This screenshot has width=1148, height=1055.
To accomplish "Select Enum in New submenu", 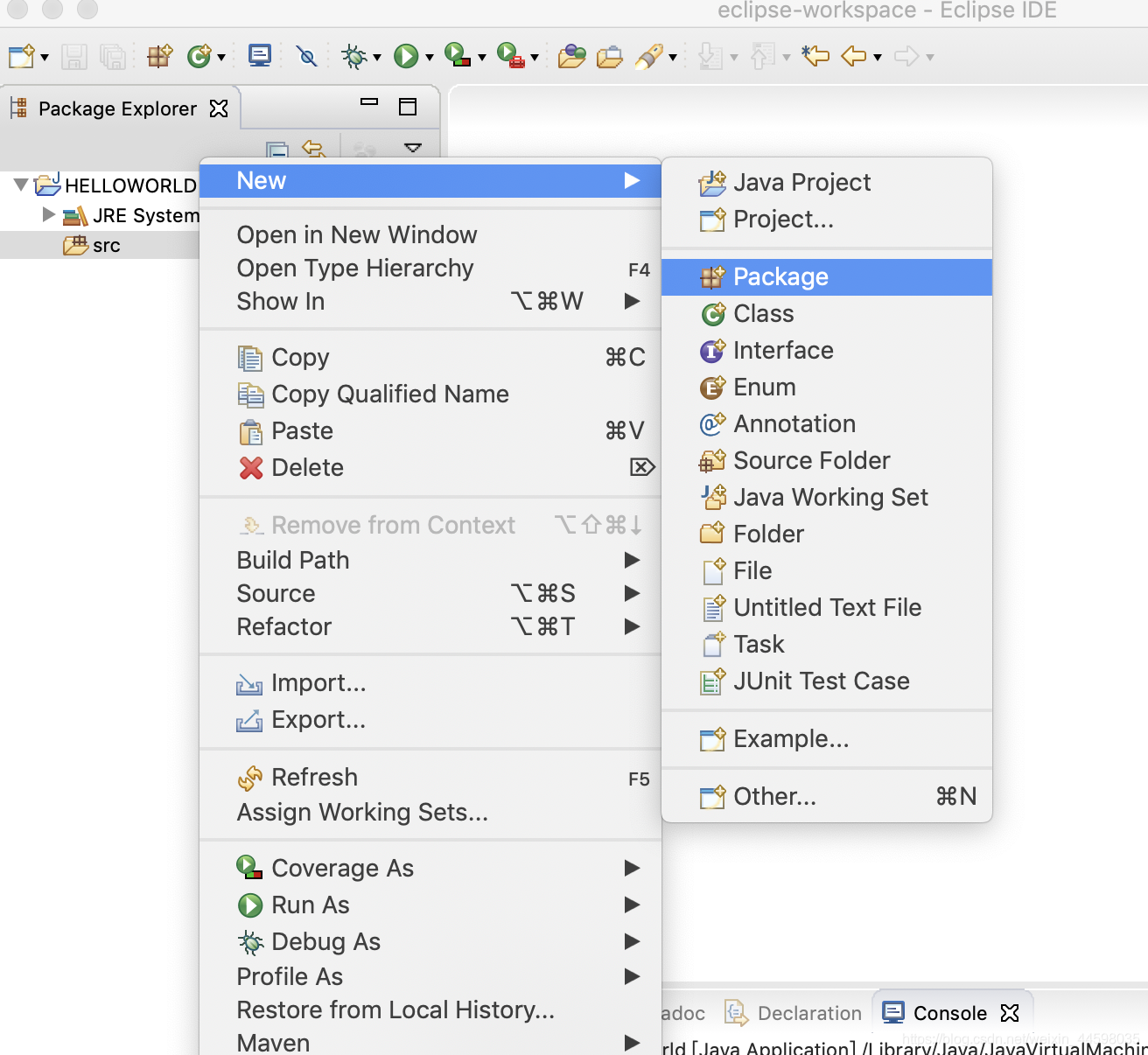I will pyautogui.click(x=827, y=387).
